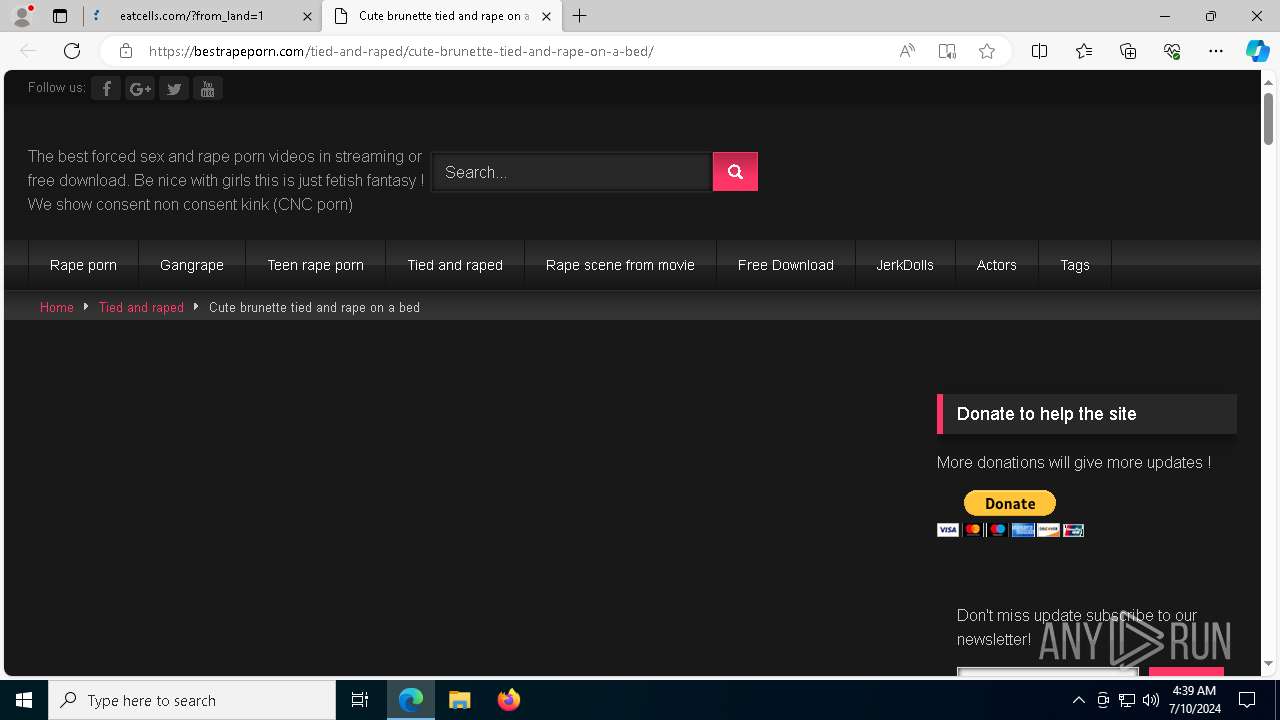This screenshot has width=1280, height=720.
Task: Open the JerkDolls menu item
Action: point(905,265)
